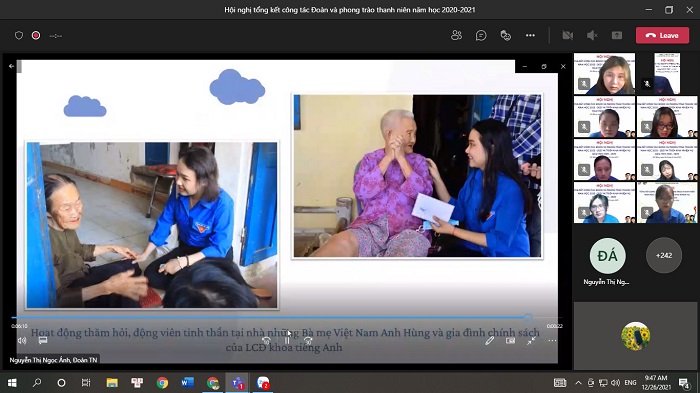Toggle subtitles in the video player
The image size is (700, 393).
coord(43,341)
